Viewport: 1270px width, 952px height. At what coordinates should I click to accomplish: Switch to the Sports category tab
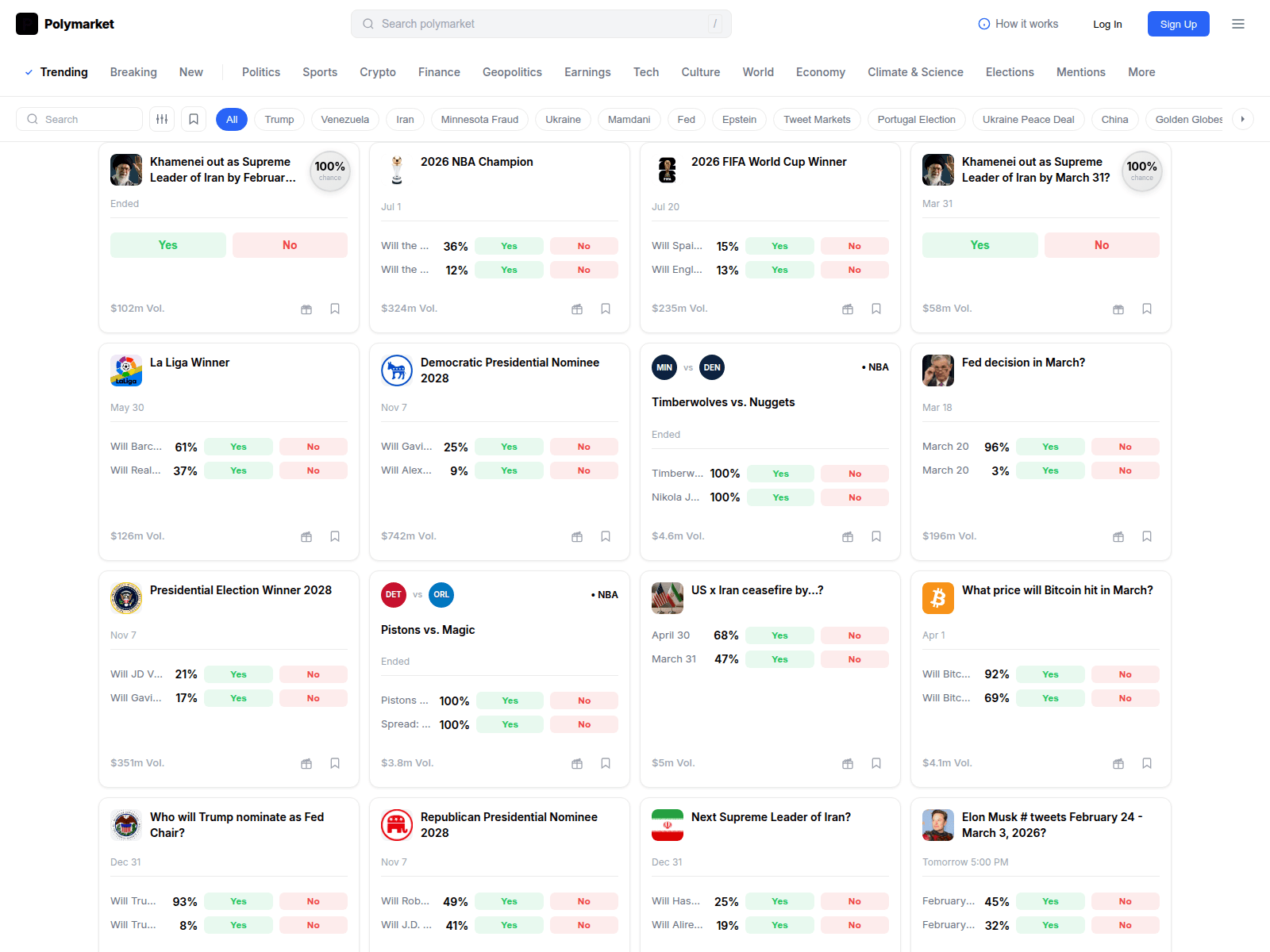[320, 72]
